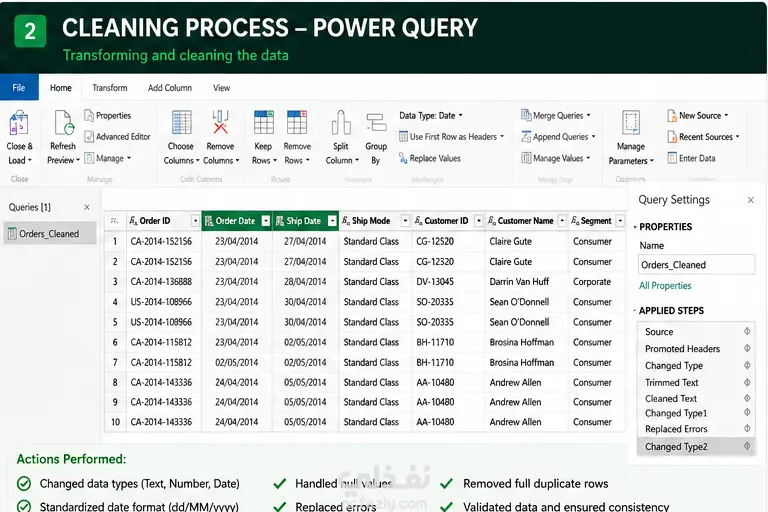This screenshot has width=768, height=512.
Task: Open the File tab
Action: pyautogui.click(x=19, y=88)
